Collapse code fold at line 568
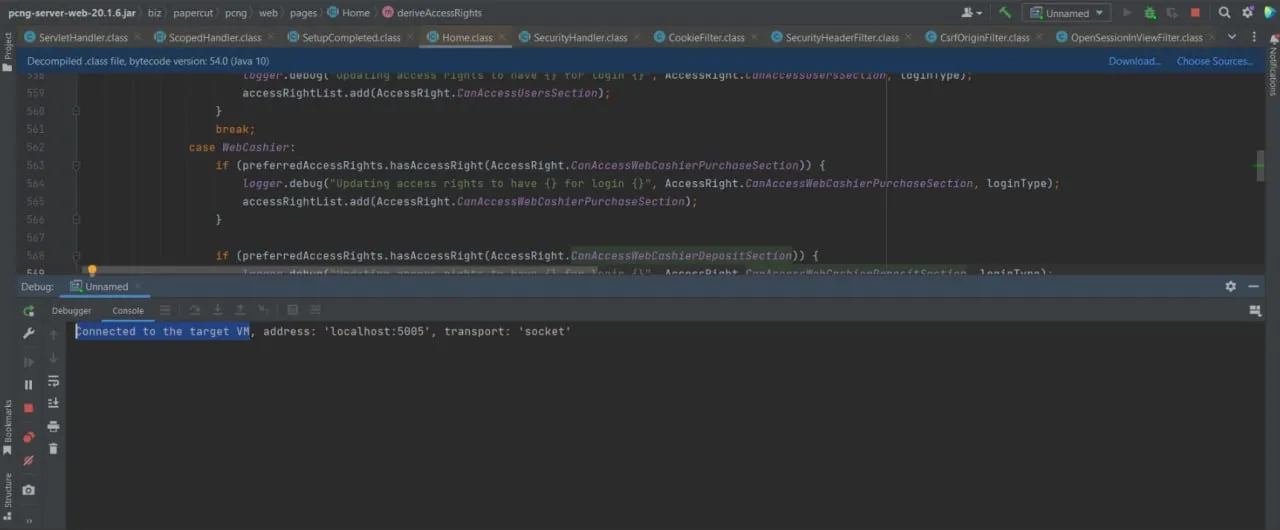Image resolution: width=1280 pixels, height=530 pixels. [x=75, y=255]
